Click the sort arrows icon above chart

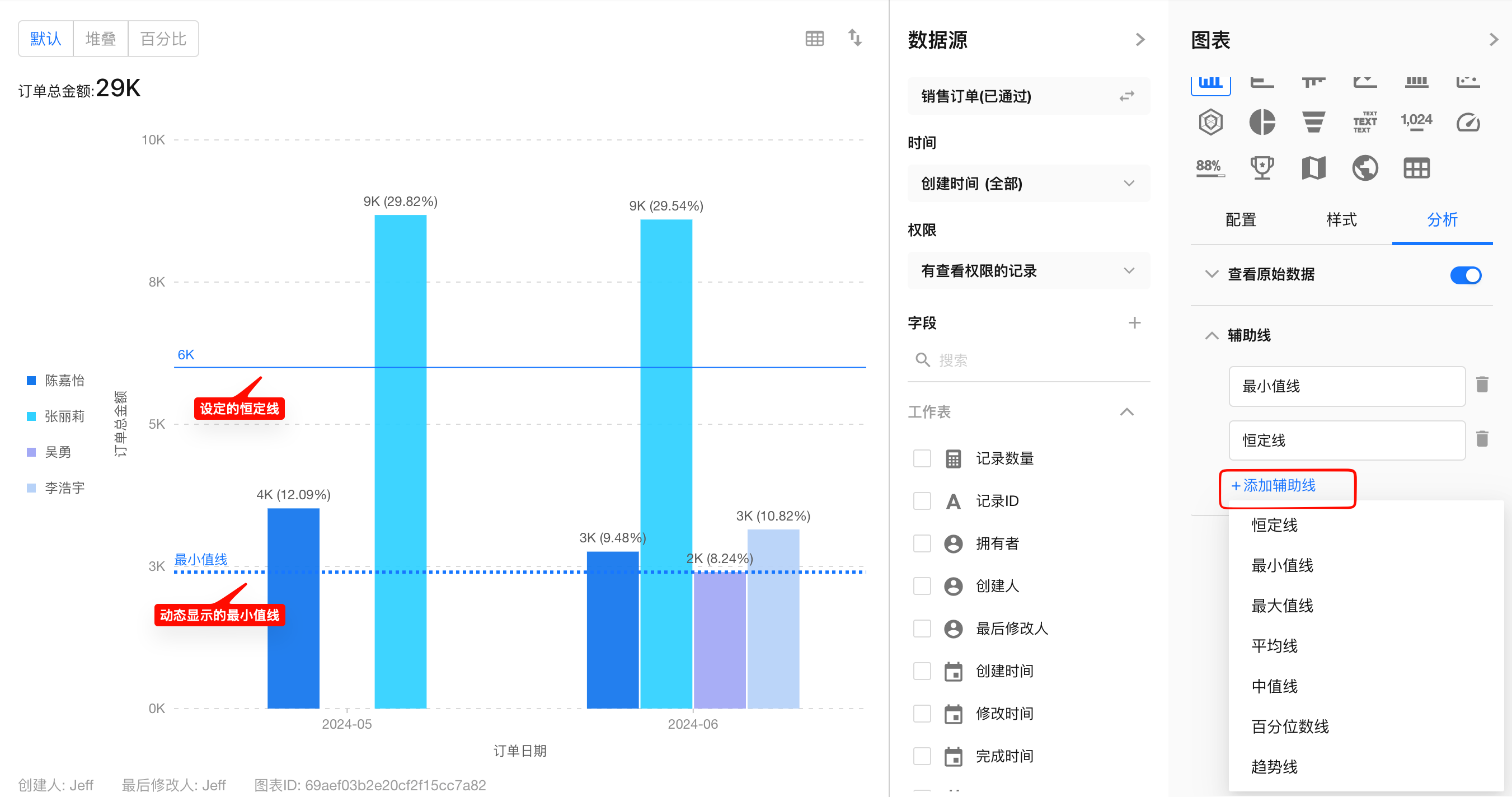point(854,39)
